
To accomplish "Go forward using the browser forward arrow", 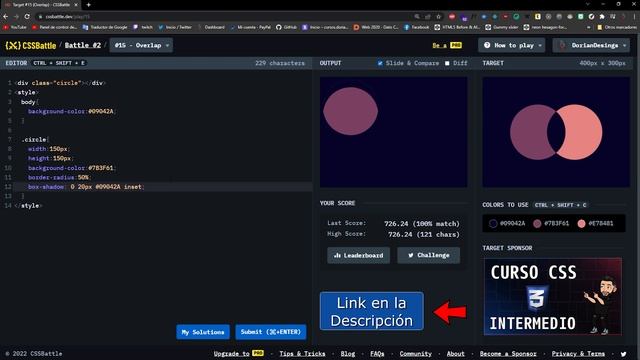I will (16, 16).
